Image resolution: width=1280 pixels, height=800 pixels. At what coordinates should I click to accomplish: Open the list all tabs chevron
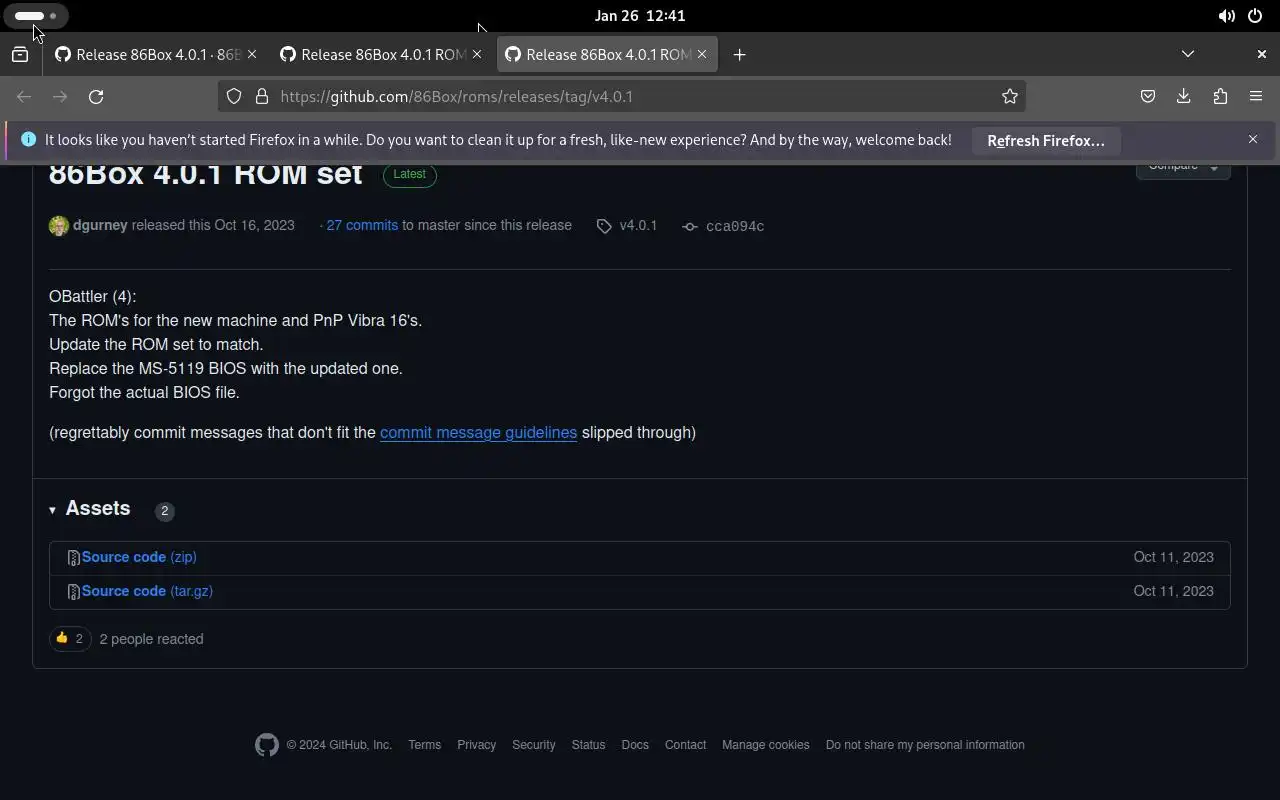point(1188,54)
